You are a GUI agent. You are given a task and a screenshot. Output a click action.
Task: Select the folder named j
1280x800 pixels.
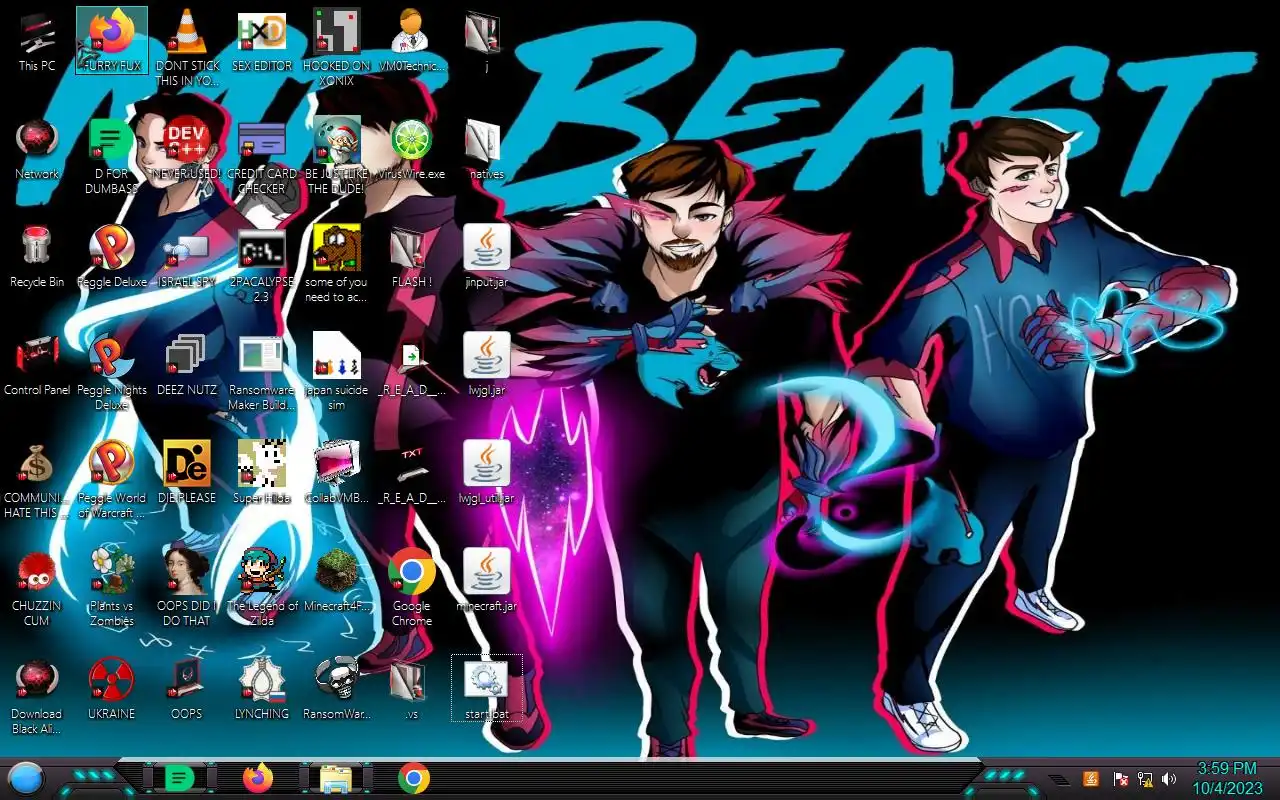(486, 41)
